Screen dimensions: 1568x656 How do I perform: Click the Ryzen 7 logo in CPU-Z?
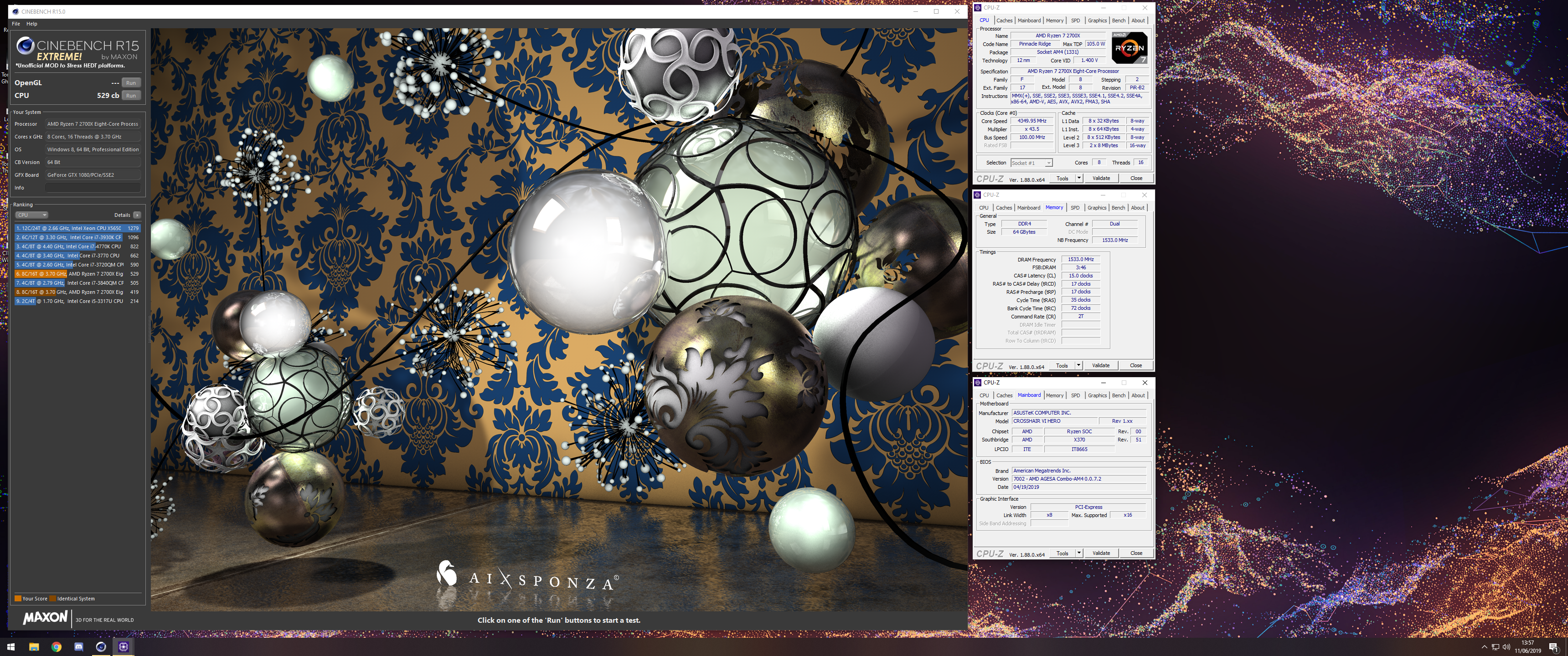point(1129,48)
